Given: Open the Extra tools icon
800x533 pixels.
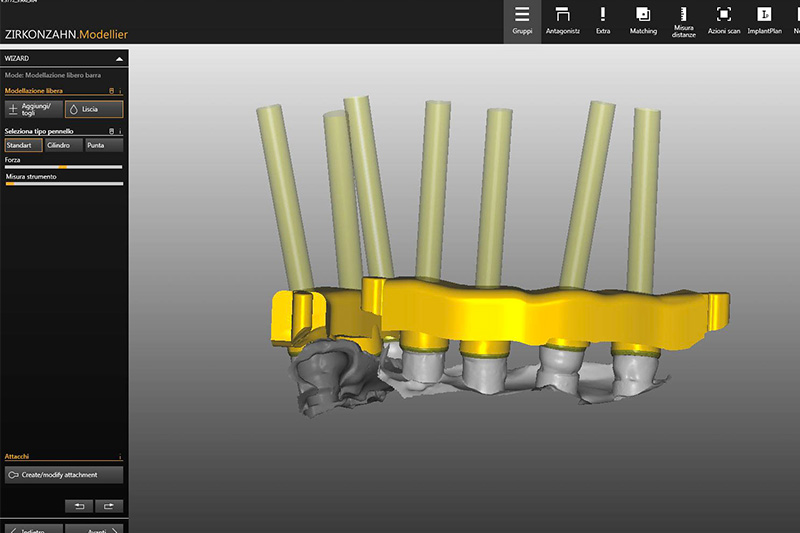Looking at the screenshot, I should tap(603, 21).
